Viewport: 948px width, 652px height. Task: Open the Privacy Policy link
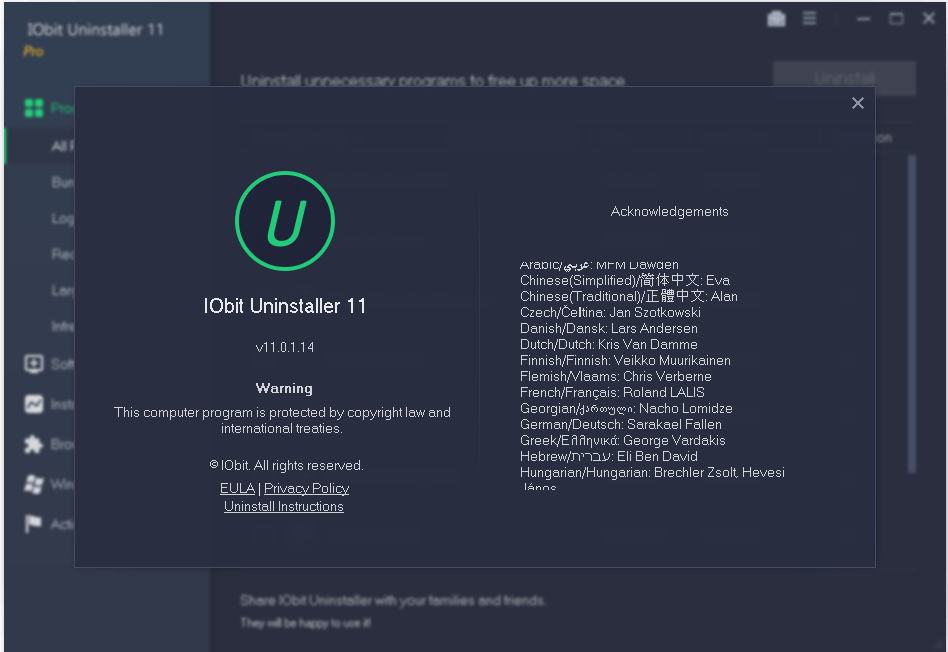(x=307, y=488)
